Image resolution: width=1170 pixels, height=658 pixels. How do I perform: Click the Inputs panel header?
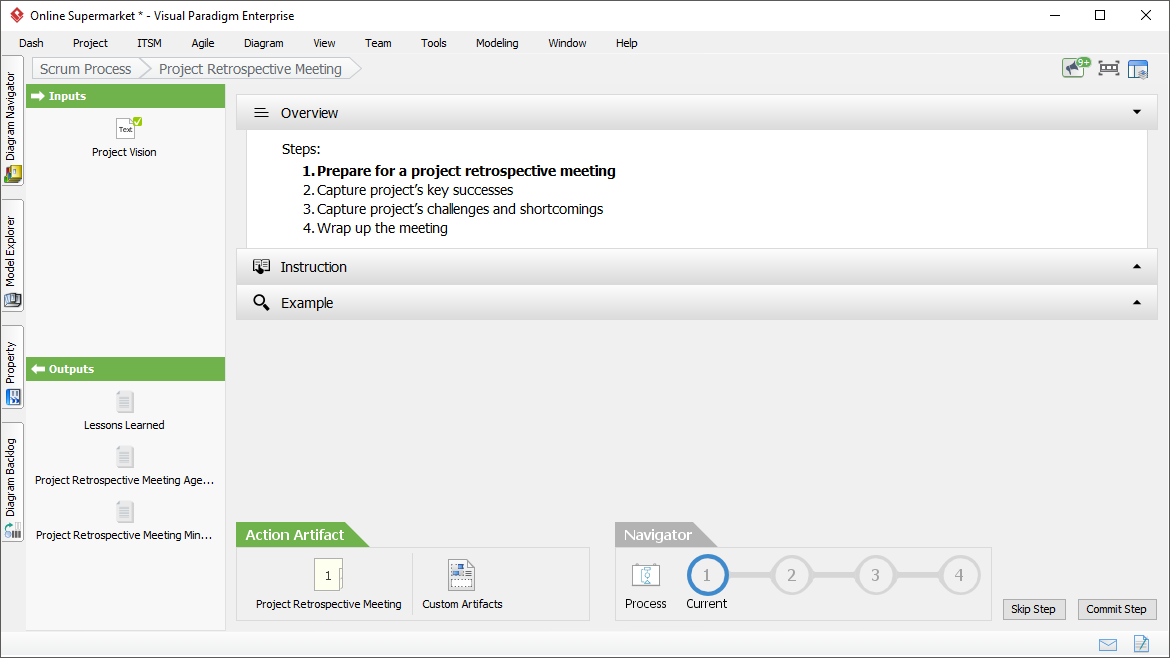point(125,96)
